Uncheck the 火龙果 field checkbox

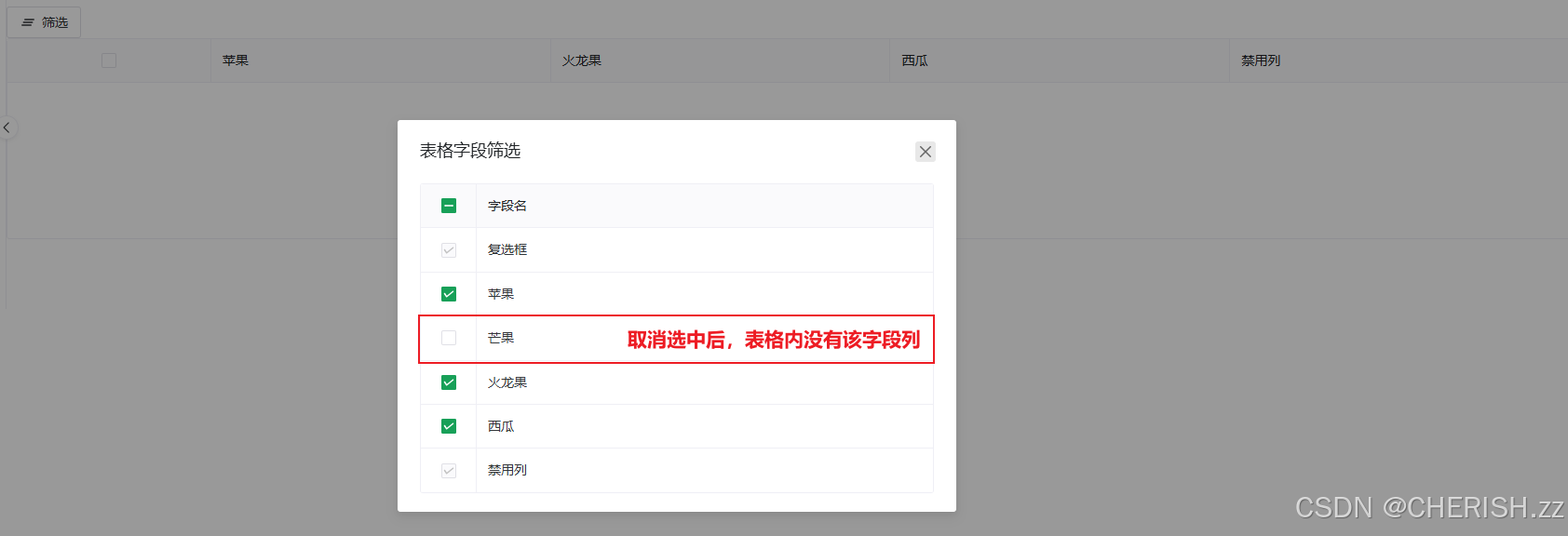pyautogui.click(x=449, y=382)
